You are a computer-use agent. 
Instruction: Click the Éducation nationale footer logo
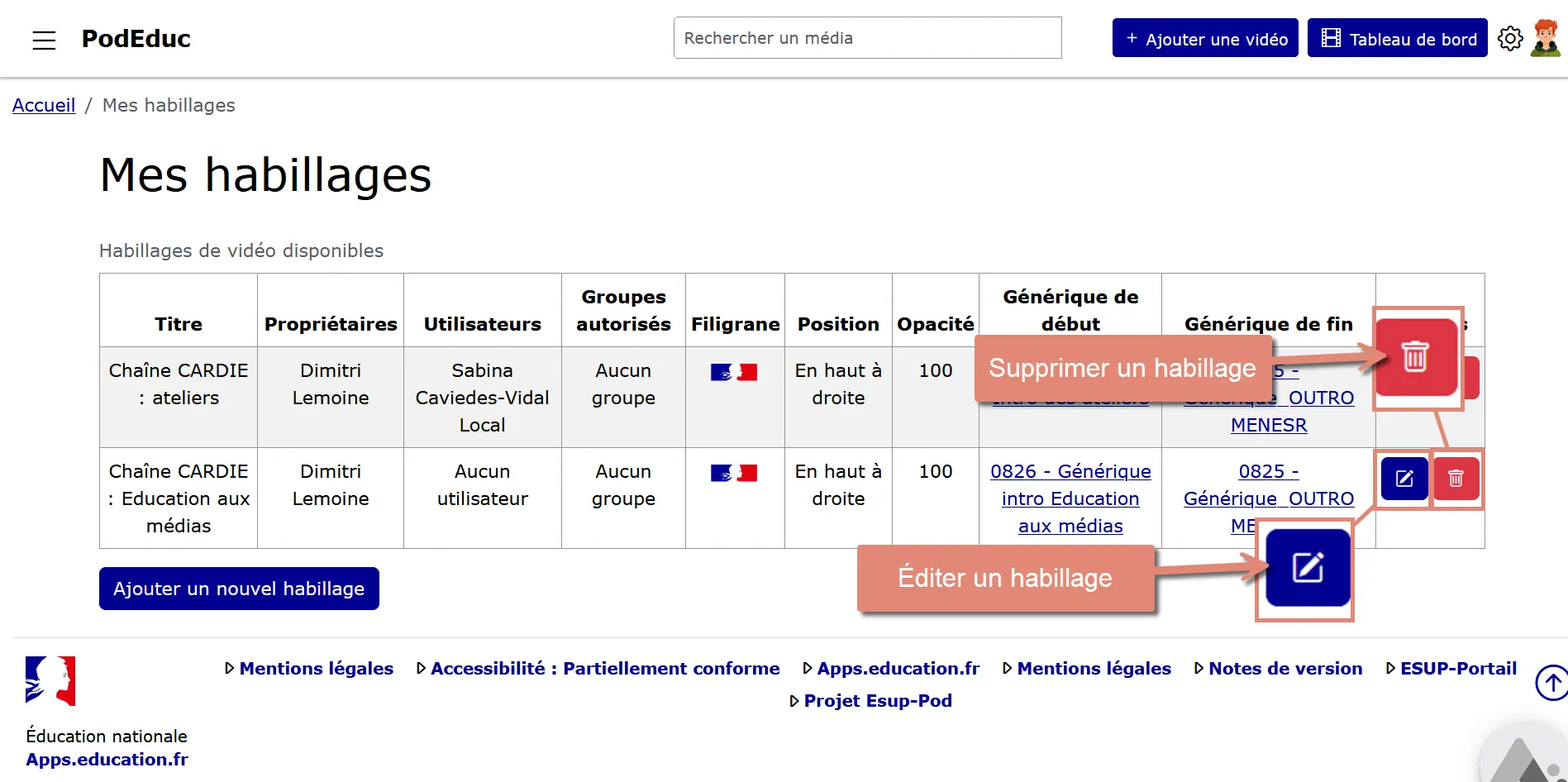(x=50, y=681)
